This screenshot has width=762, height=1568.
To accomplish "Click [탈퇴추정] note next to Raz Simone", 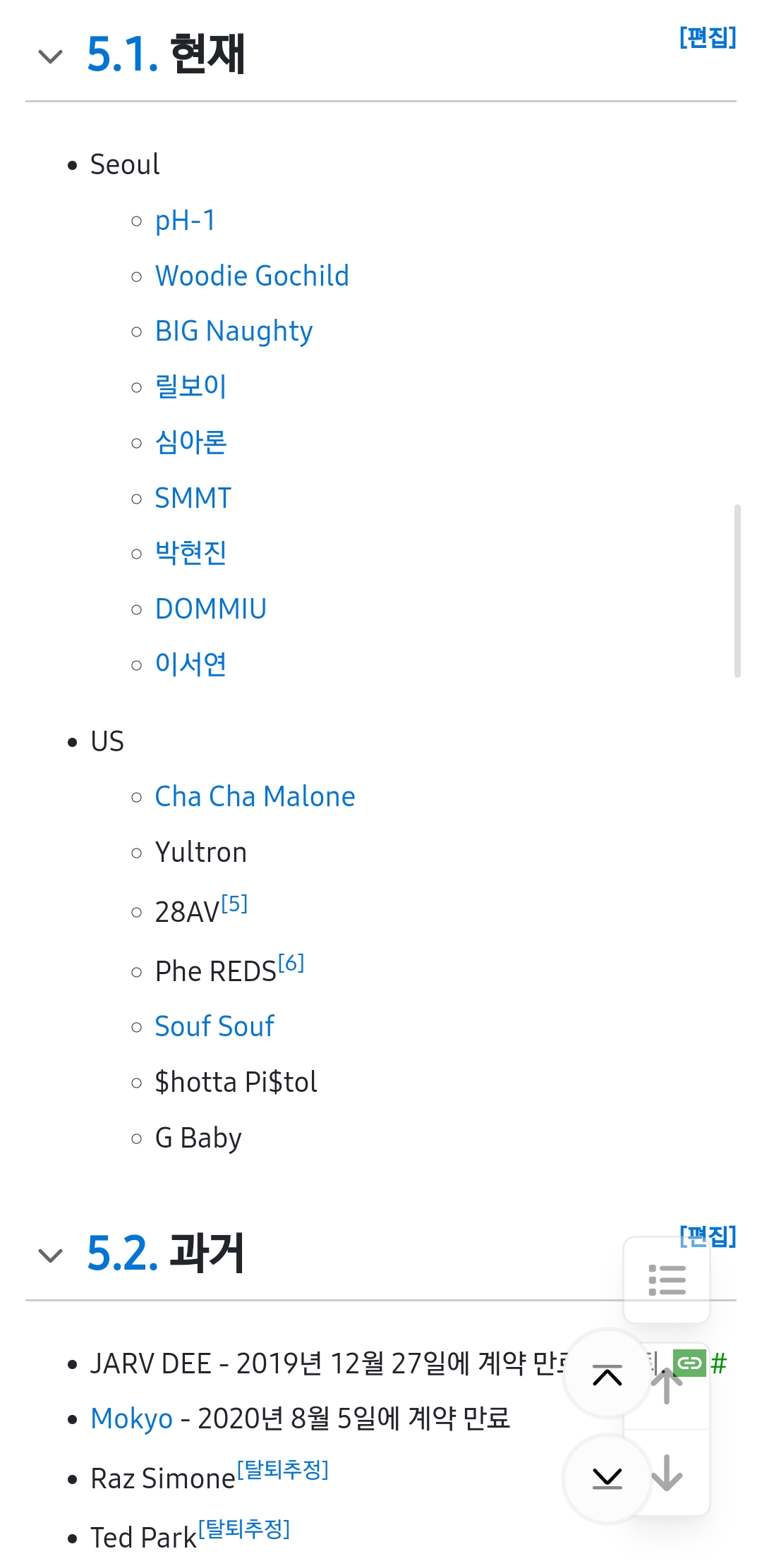I will point(283,1470).
